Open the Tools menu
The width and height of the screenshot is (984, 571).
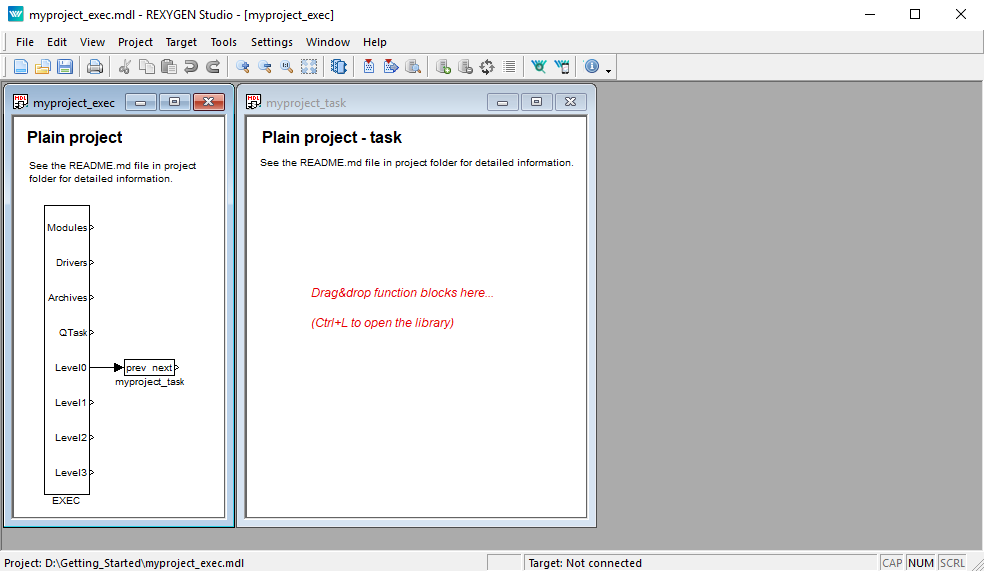[x=223, y=42]
